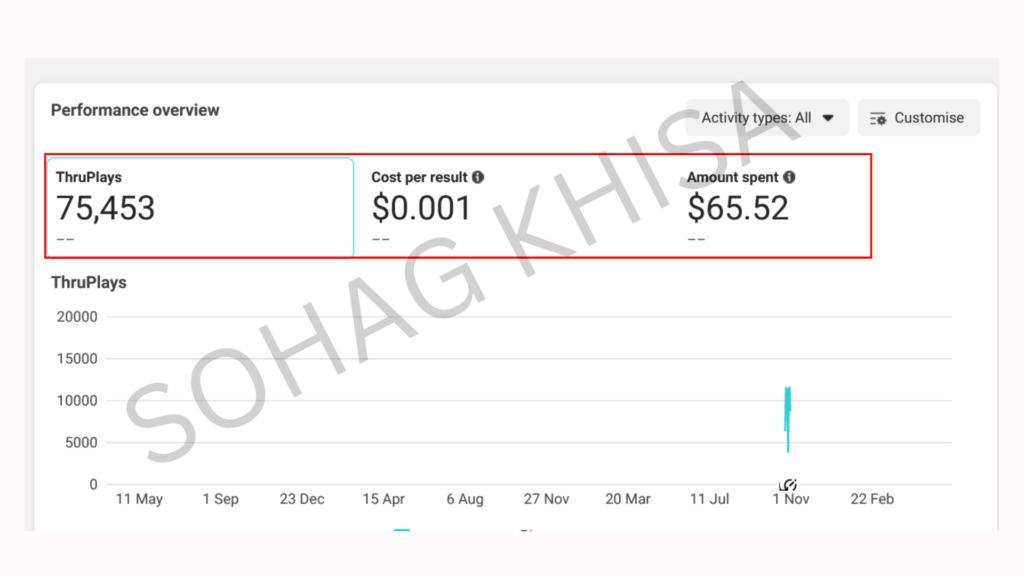Click the 20000 y-axis value label
The image size is (1024, 576).
point(77,317)
